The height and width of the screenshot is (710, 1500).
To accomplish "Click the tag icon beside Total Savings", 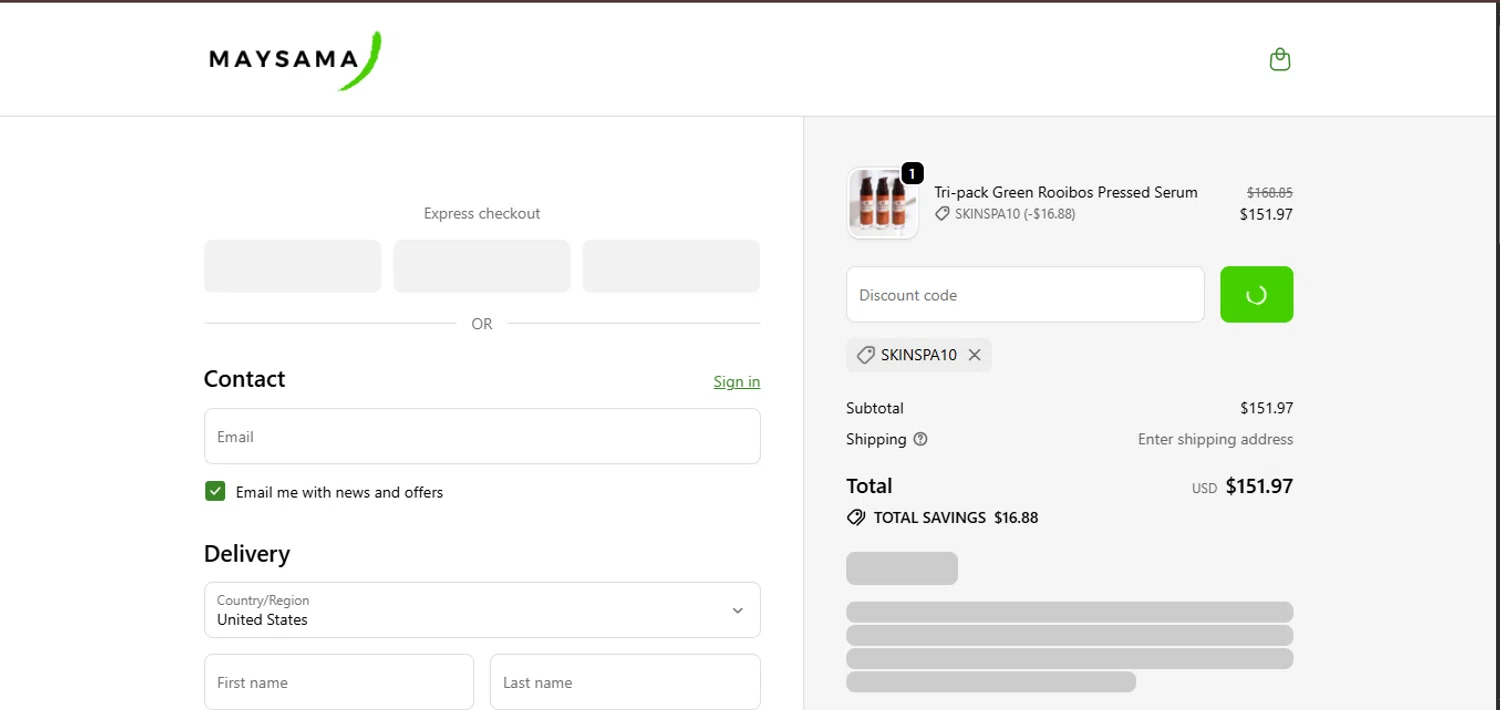I will pos(856,518).
